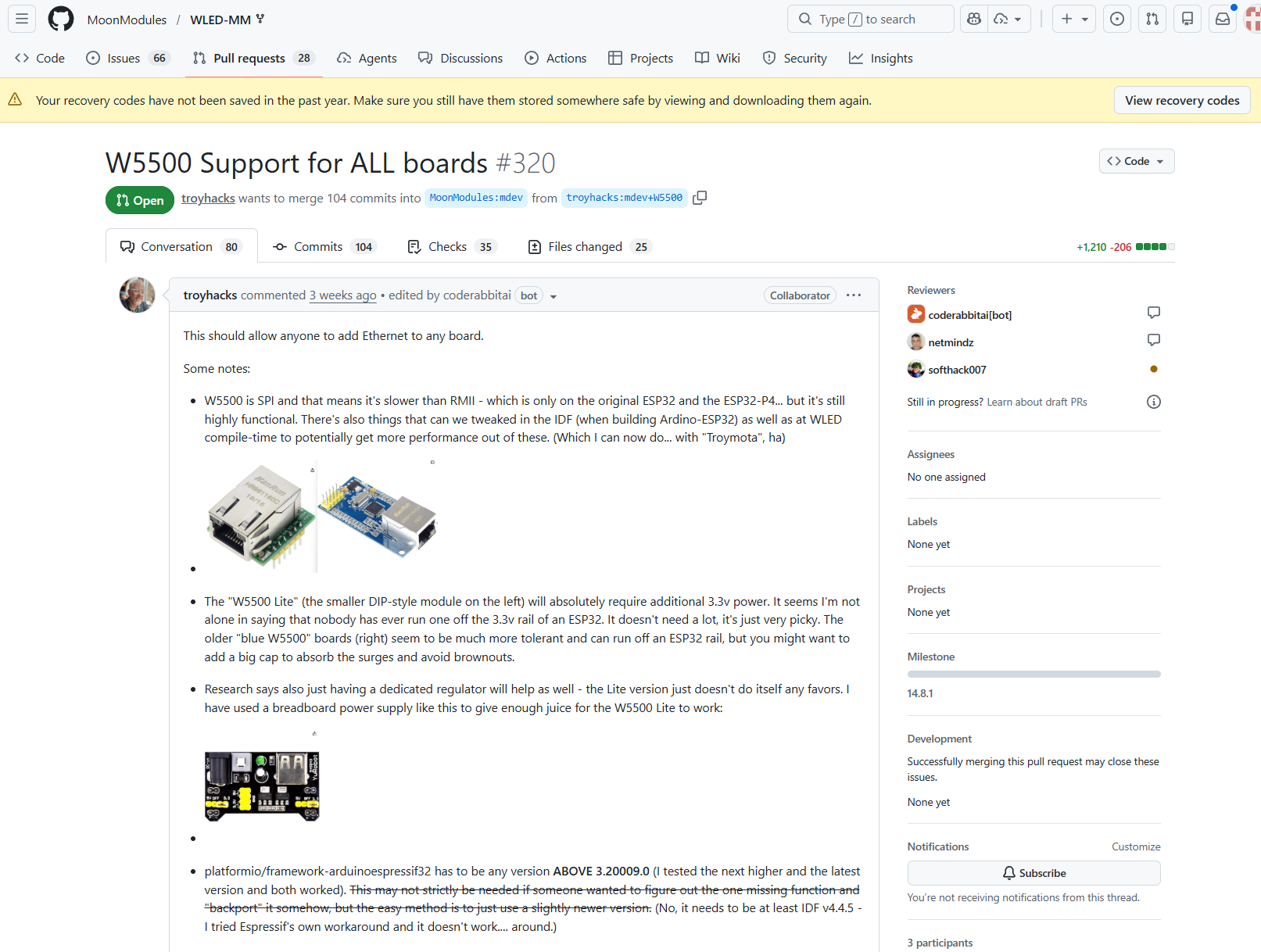Expand the edited-by history dropdown
The image size is (1261, 952).
pos(553,296)
